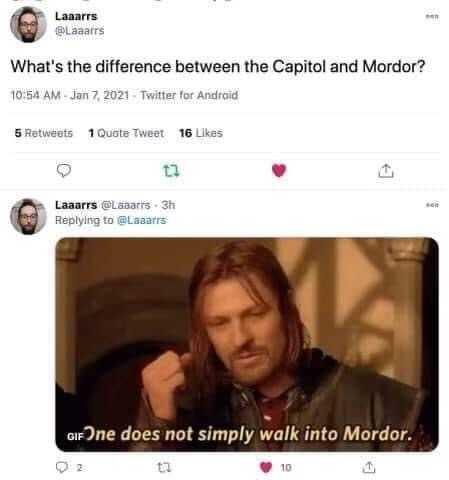Share the GIF reply tweet
This screenshot has height=480, width=449.
[369, 467]
